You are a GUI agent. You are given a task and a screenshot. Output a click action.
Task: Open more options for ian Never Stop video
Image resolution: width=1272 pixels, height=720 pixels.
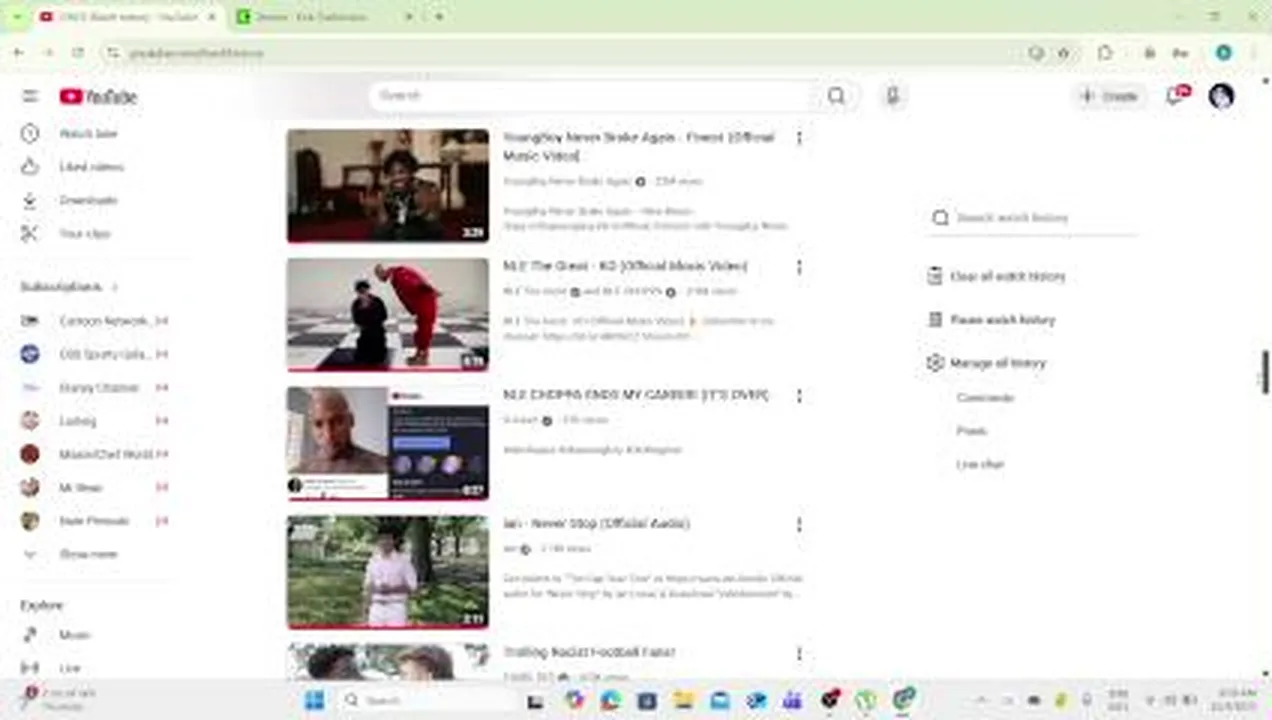coord(798,524)
